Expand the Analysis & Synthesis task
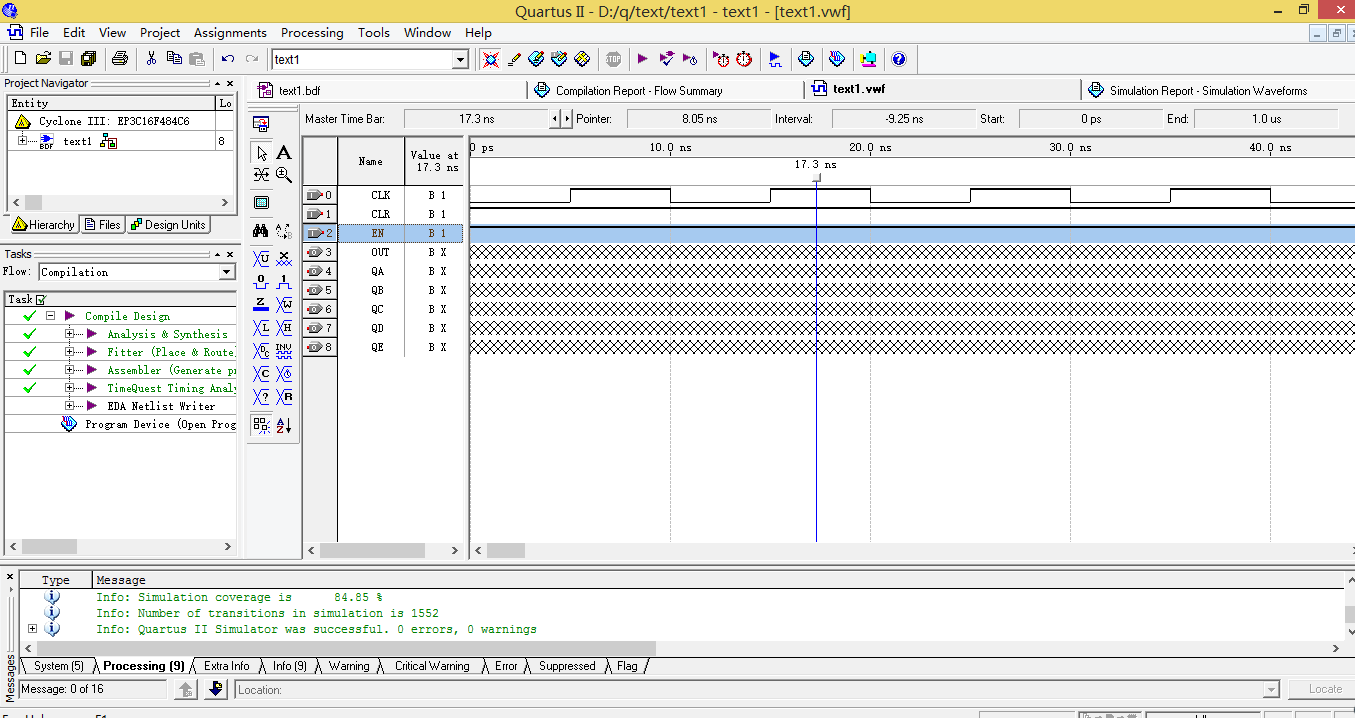 tap(69, 334)
